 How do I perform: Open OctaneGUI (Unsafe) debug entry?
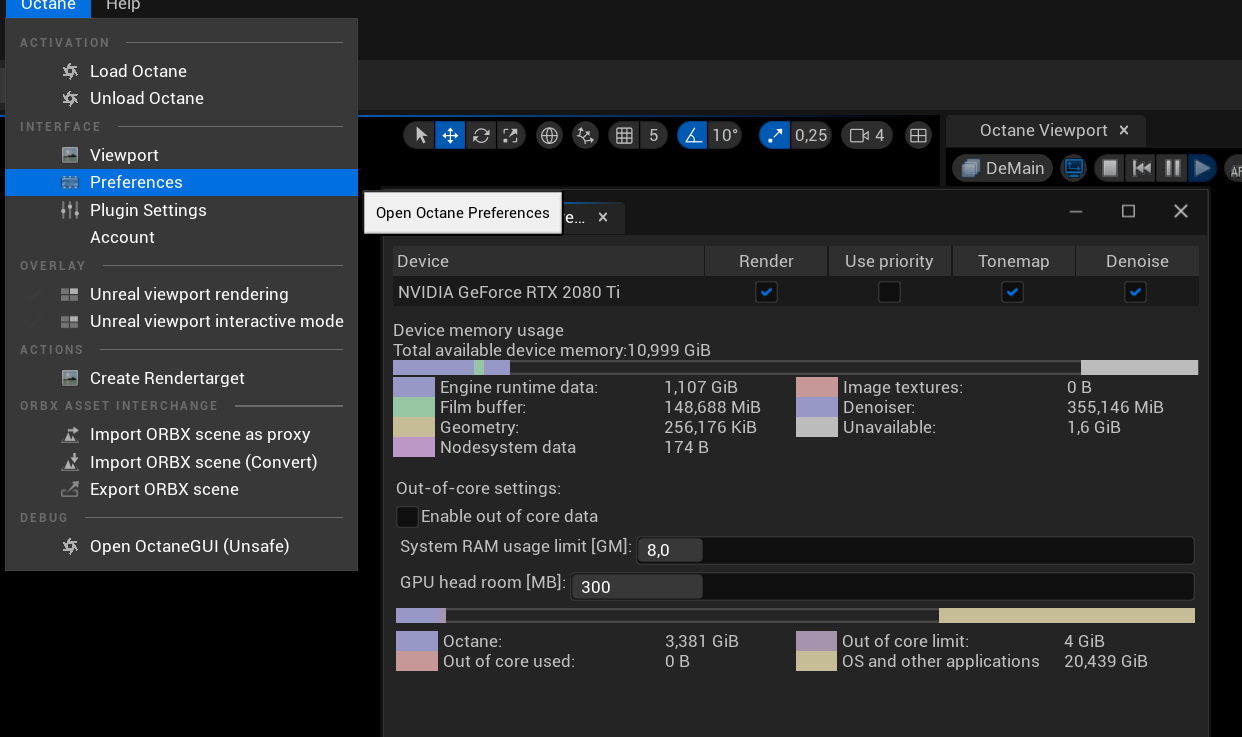coord(190,546)
